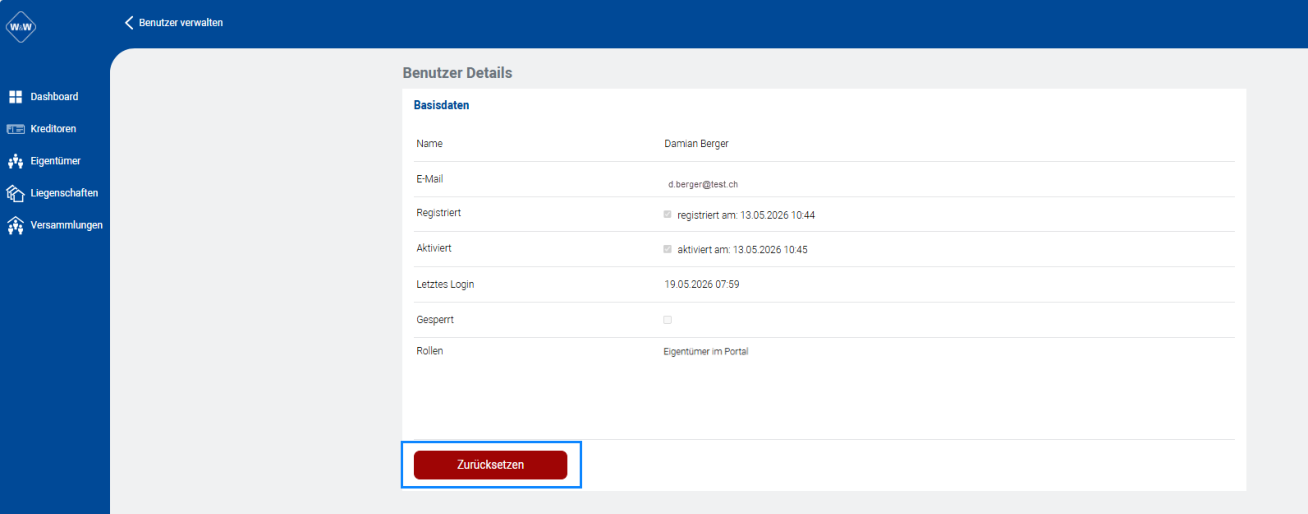
Task: Click the Dashboard grid icon
Action: coord(15,97)
